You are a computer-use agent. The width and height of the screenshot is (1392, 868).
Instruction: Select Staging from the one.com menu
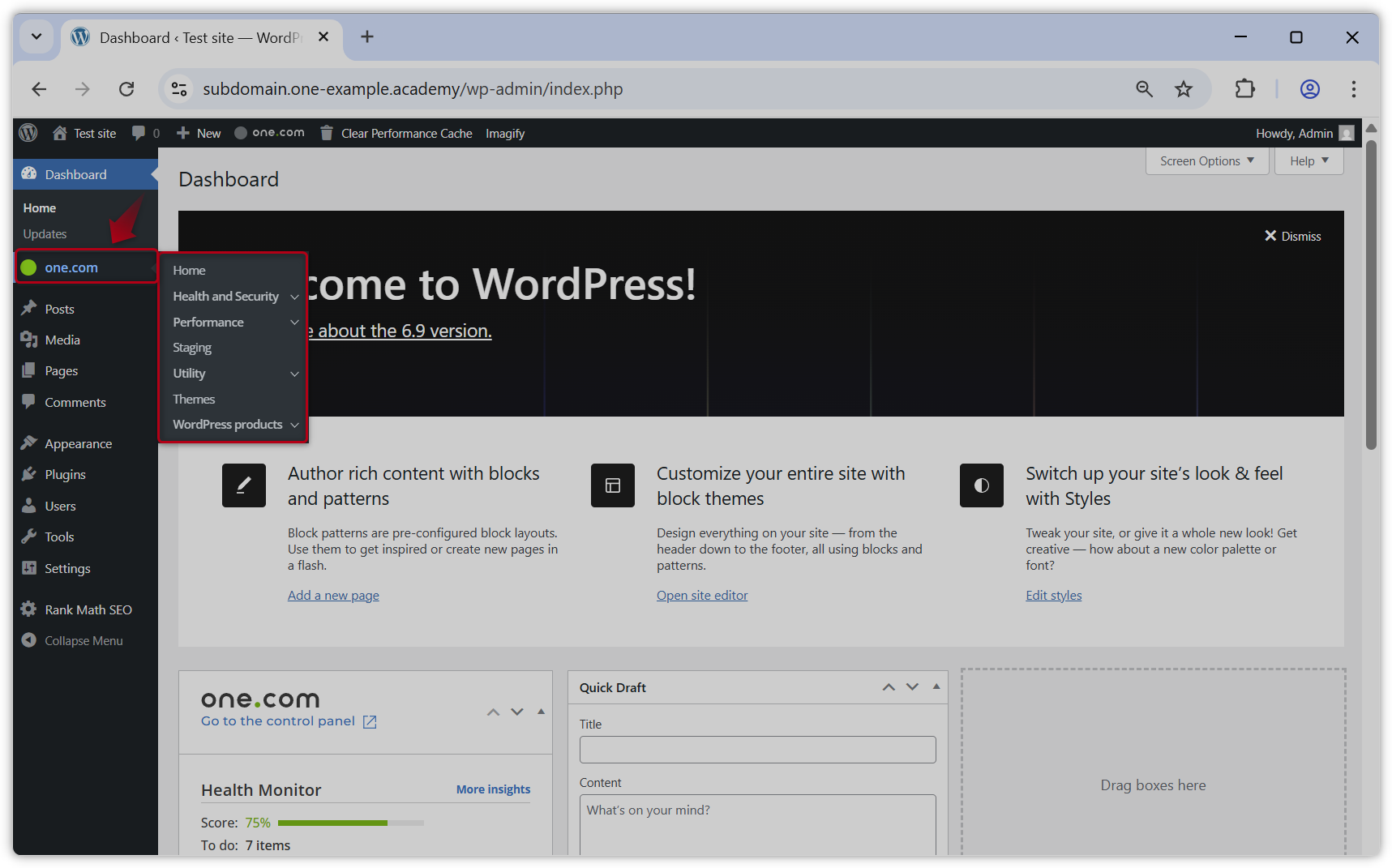tap(192, 347)
